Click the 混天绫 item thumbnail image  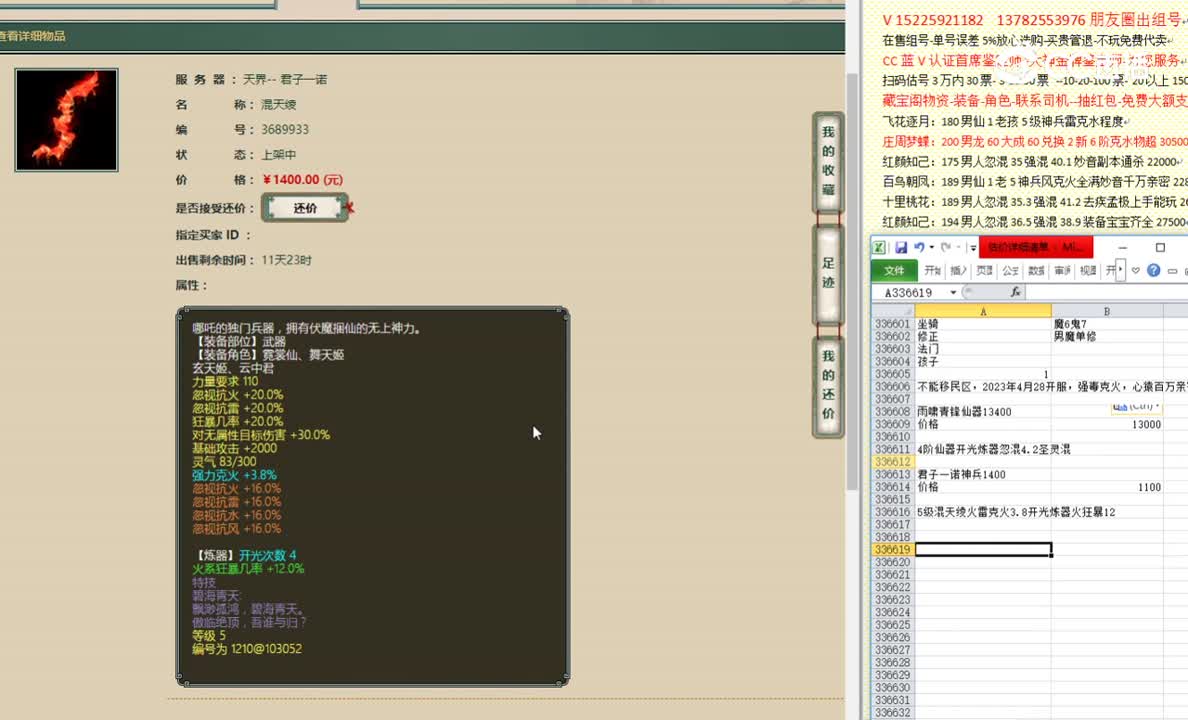tap(67, 120)
